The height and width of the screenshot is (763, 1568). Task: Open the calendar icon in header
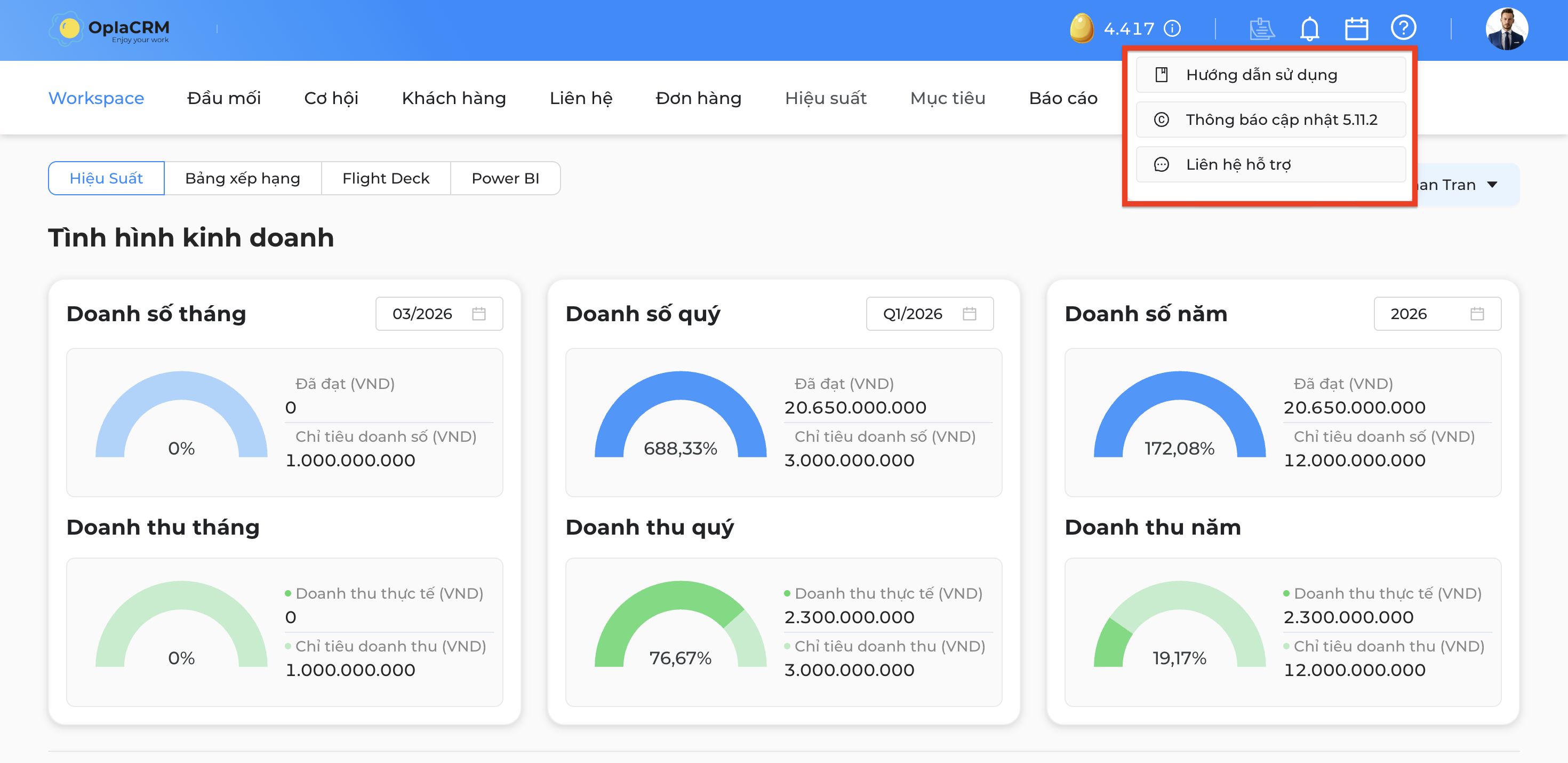point(1356,29)
